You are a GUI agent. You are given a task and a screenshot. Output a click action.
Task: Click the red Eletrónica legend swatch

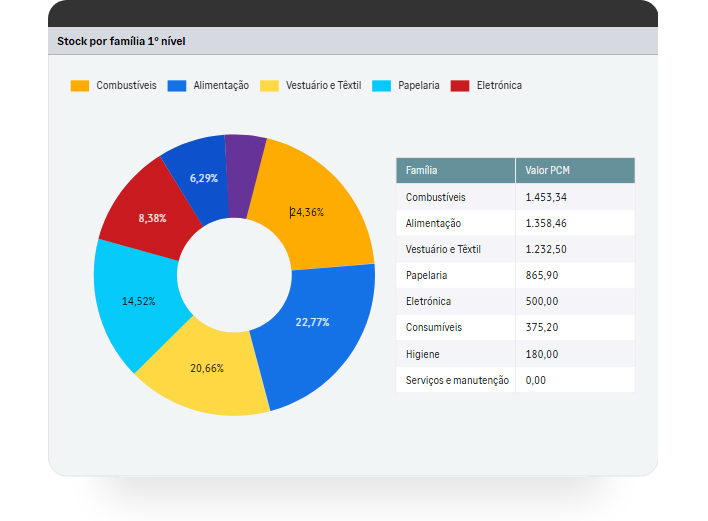tap(460, 86)
